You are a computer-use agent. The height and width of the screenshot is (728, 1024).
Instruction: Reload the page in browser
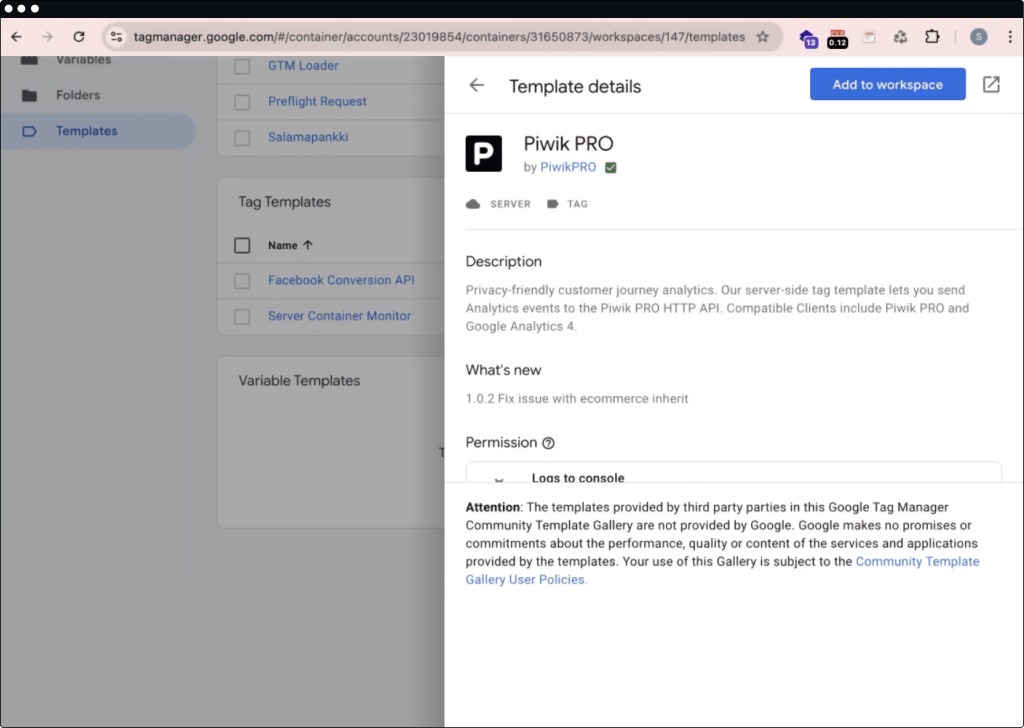[79, 37]
